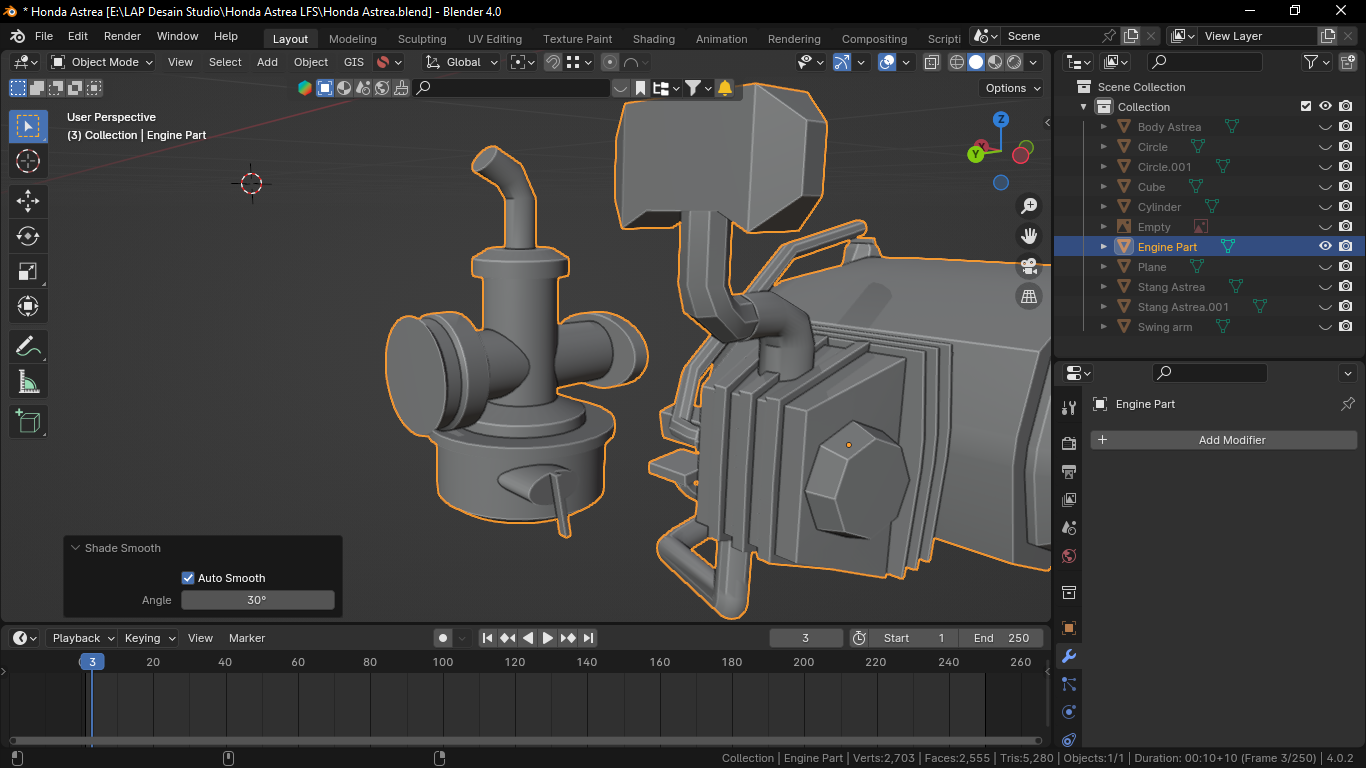Click the End frame field in the timeline

pos(1001,638)
